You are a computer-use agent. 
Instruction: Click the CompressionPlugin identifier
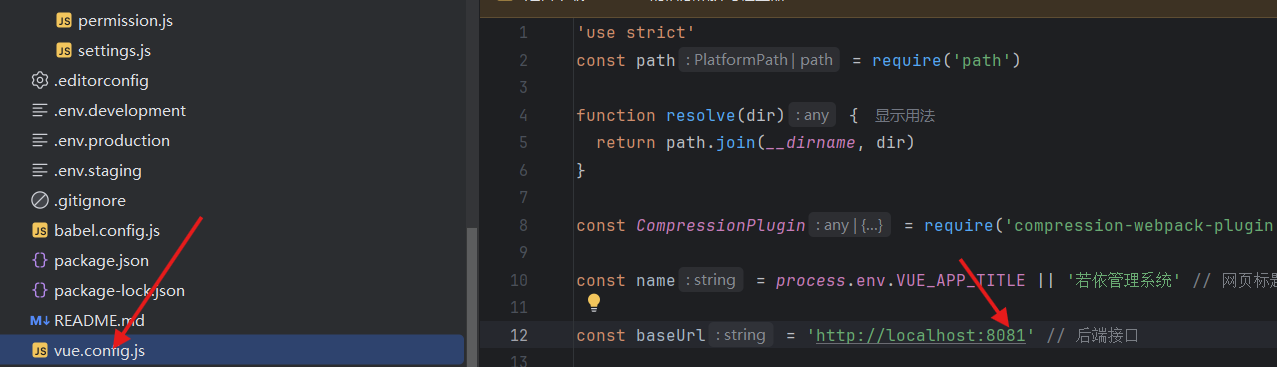pos(720,225)
